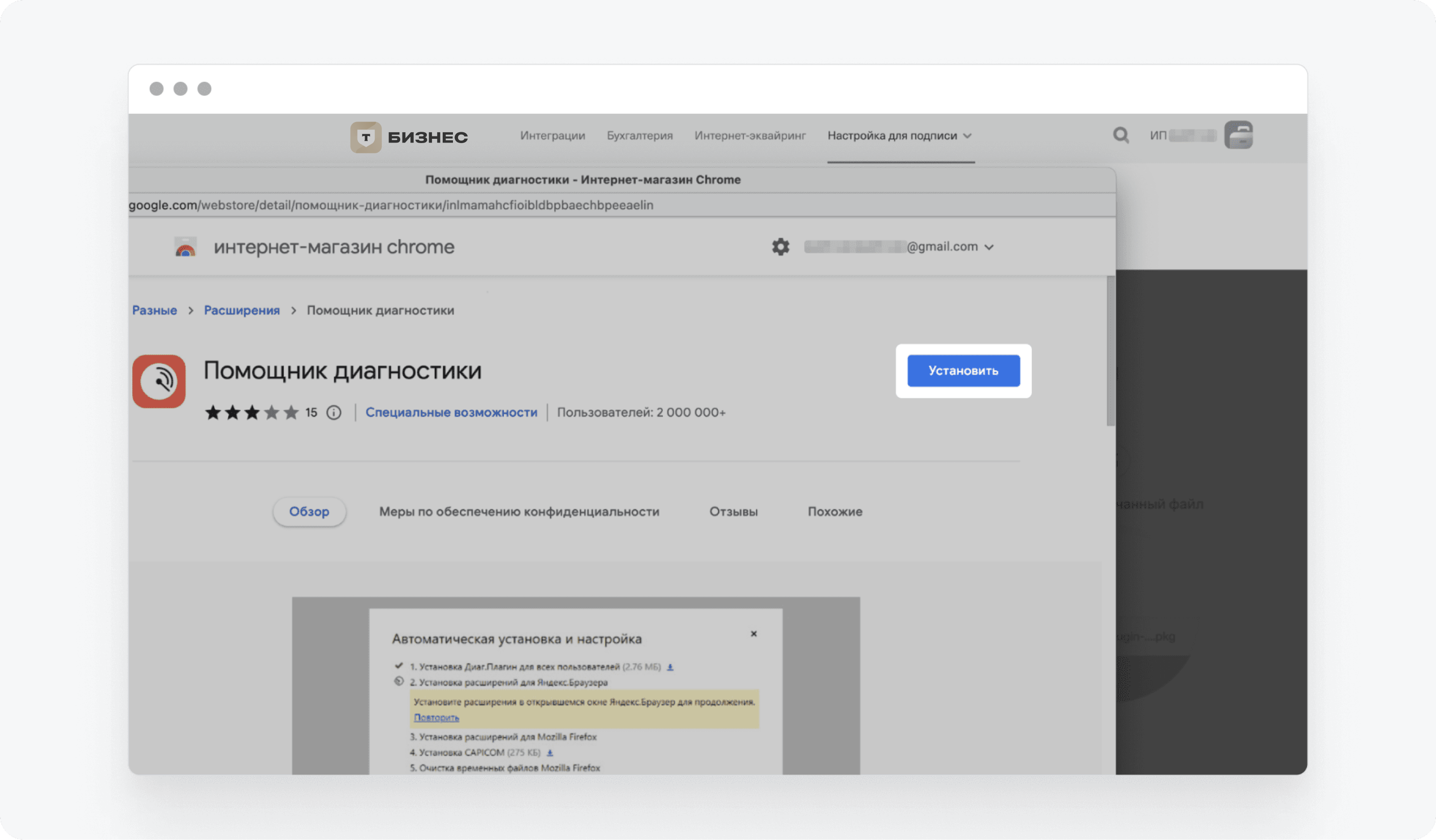
Task: Click the rating count 15
Action: (310, 413)
